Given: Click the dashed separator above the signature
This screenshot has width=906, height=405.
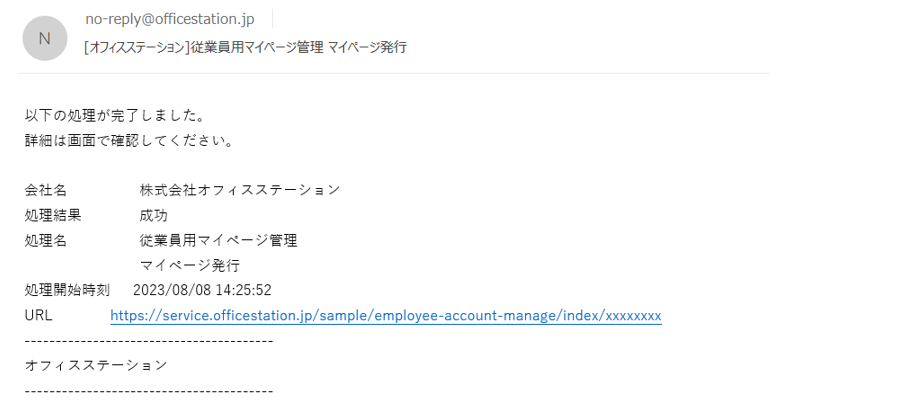Looking at the screenshot, I should tap(148, 341).
